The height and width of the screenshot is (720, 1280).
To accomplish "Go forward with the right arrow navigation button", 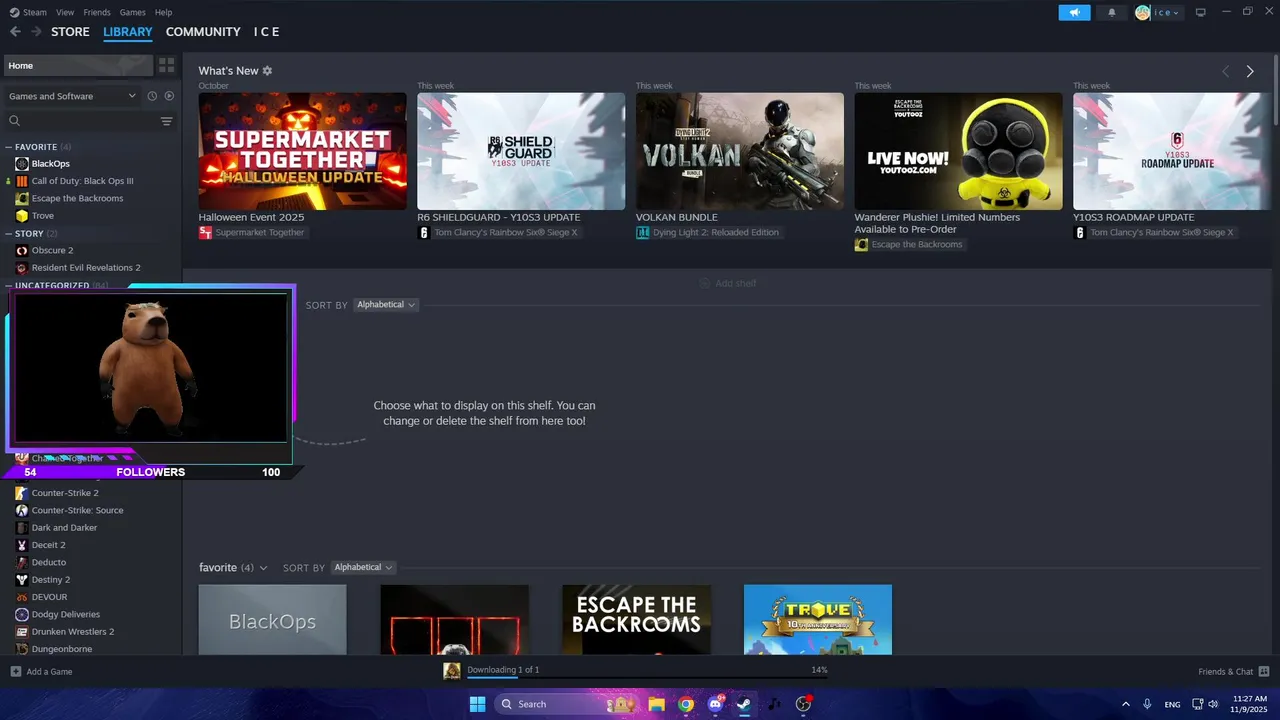I will pyautogui.click(x=36, y=32).
